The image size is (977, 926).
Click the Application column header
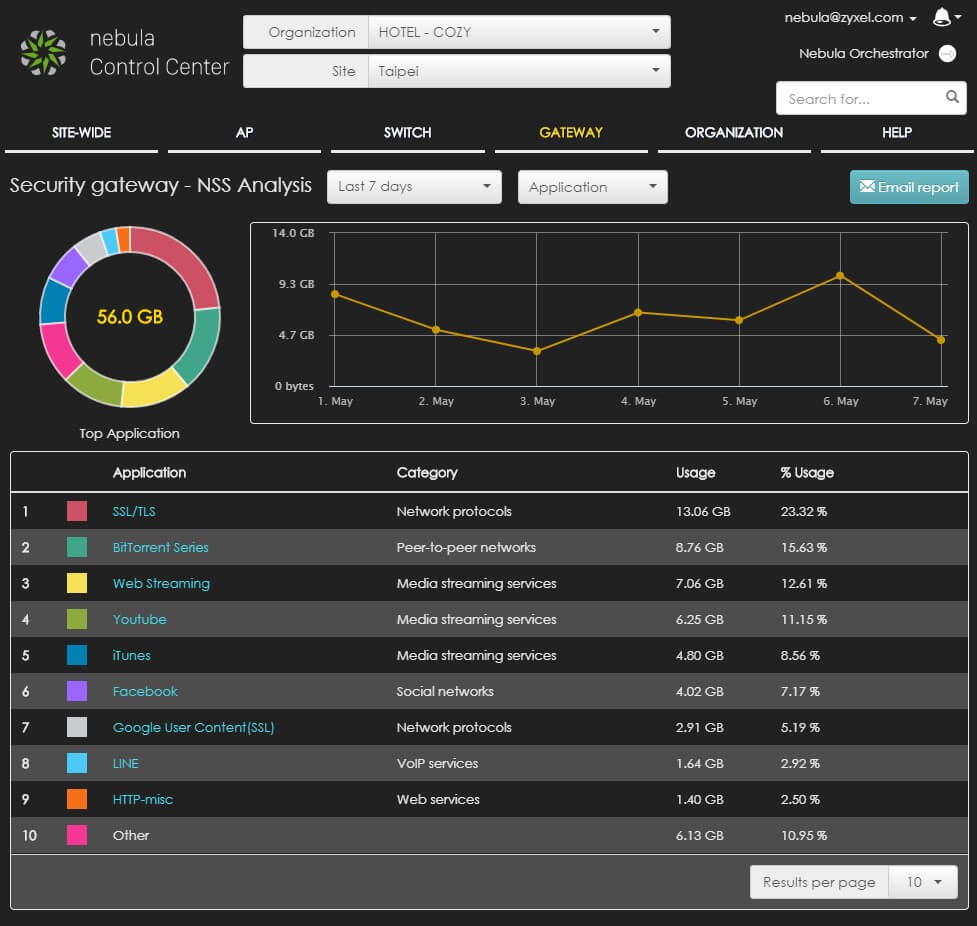click(x=150, y=473)
